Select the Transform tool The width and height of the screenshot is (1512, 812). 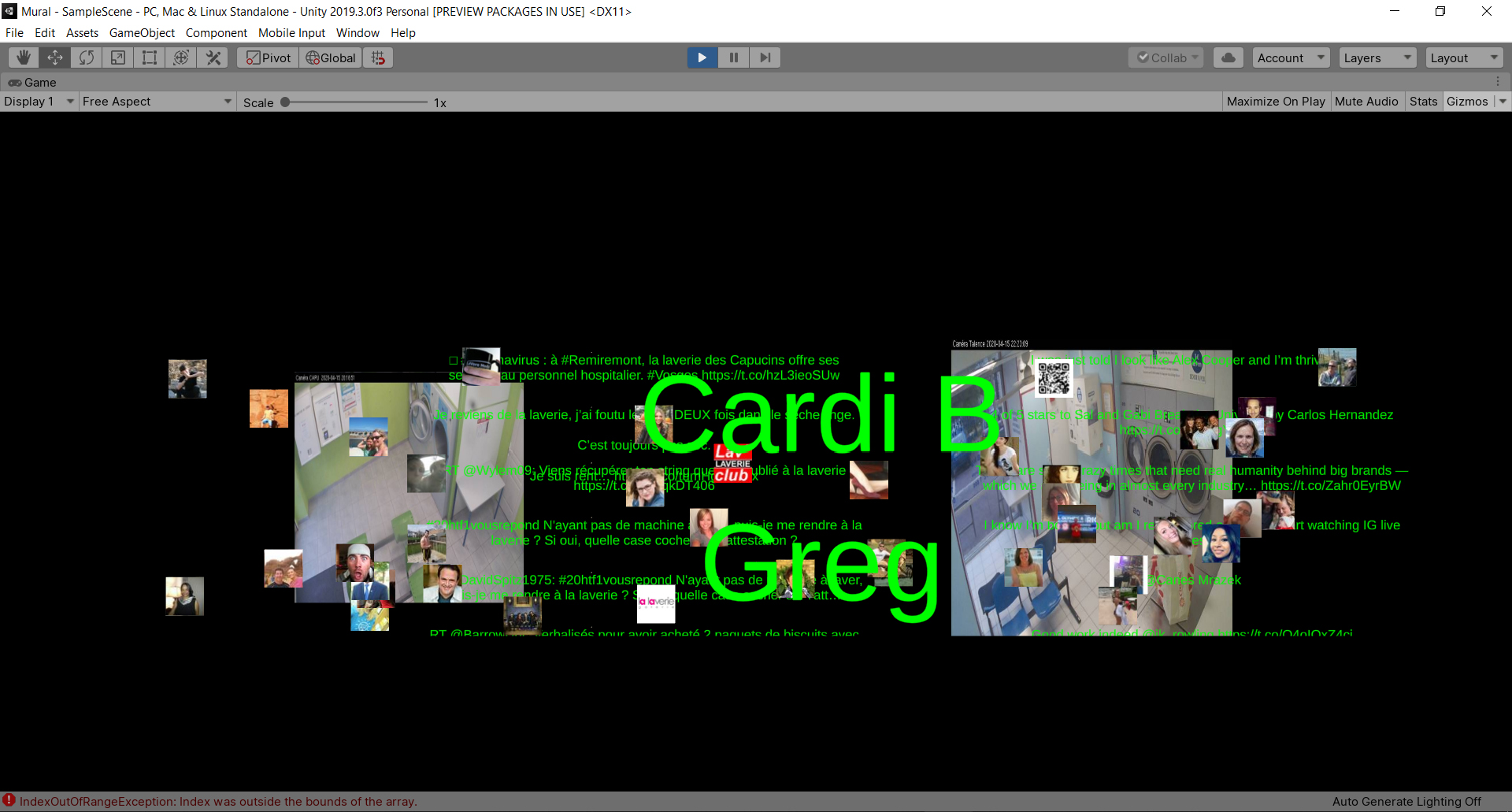[181, 57]
